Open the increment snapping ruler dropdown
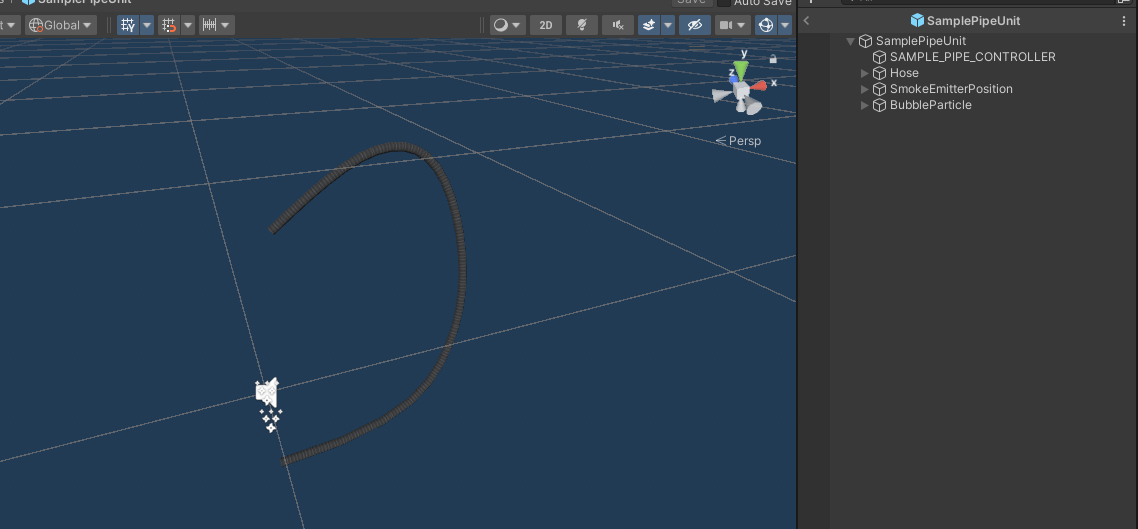The image size is (1138, 529). [216, 25]
